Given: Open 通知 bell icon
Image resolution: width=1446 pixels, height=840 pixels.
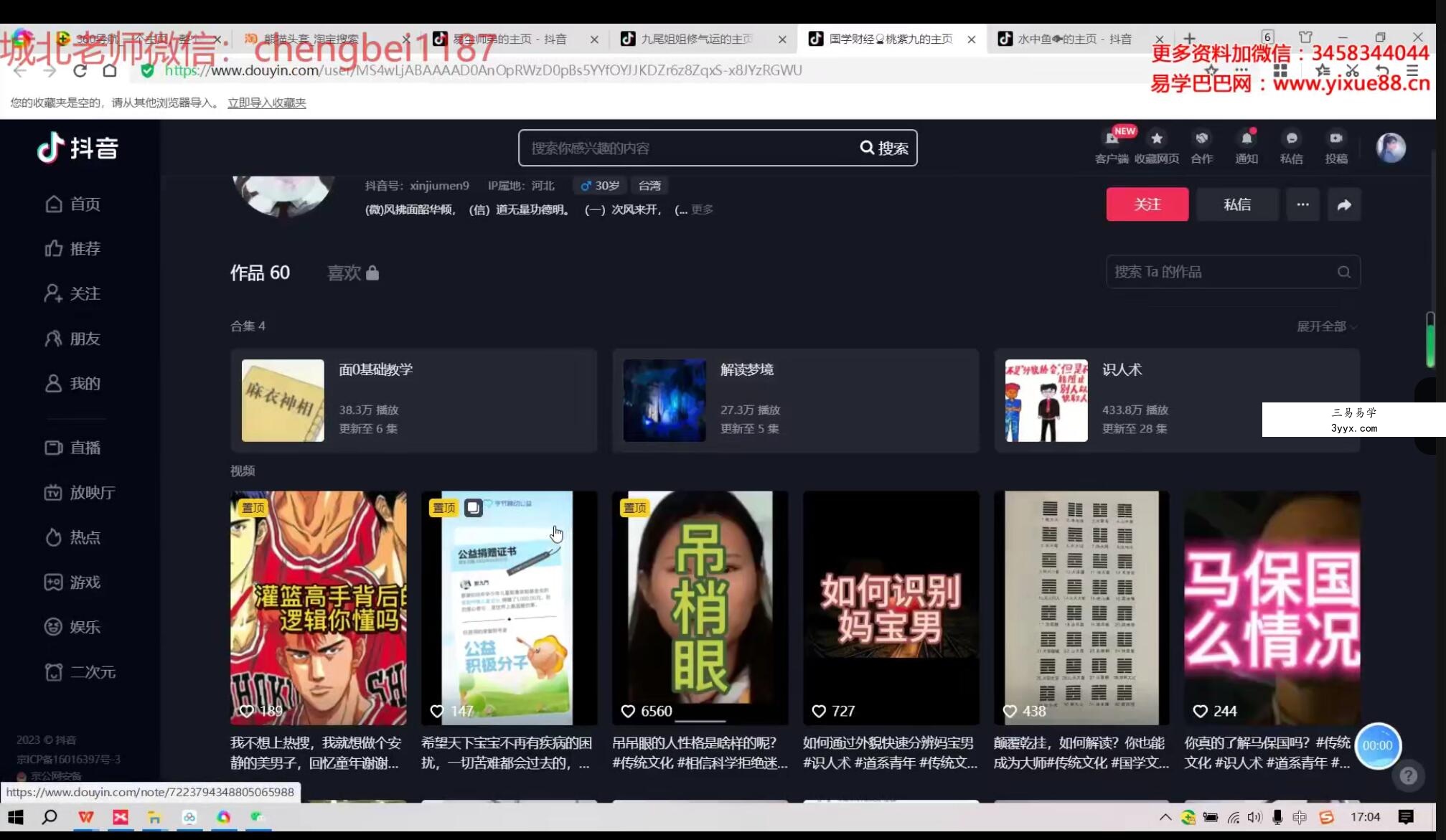Looking at the screenshot, I should 1247,146.
